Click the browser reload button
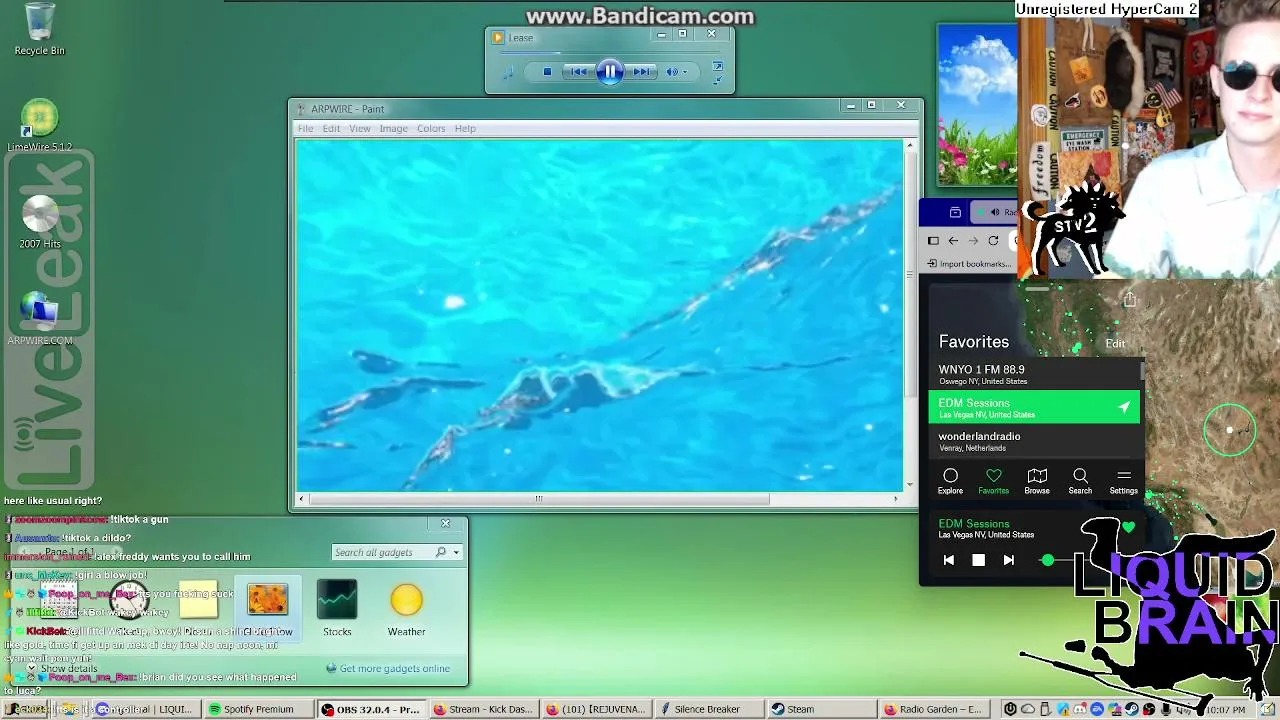Image resolution: width=1280 pixels, height=720 pixels. (x=993, y=240)
